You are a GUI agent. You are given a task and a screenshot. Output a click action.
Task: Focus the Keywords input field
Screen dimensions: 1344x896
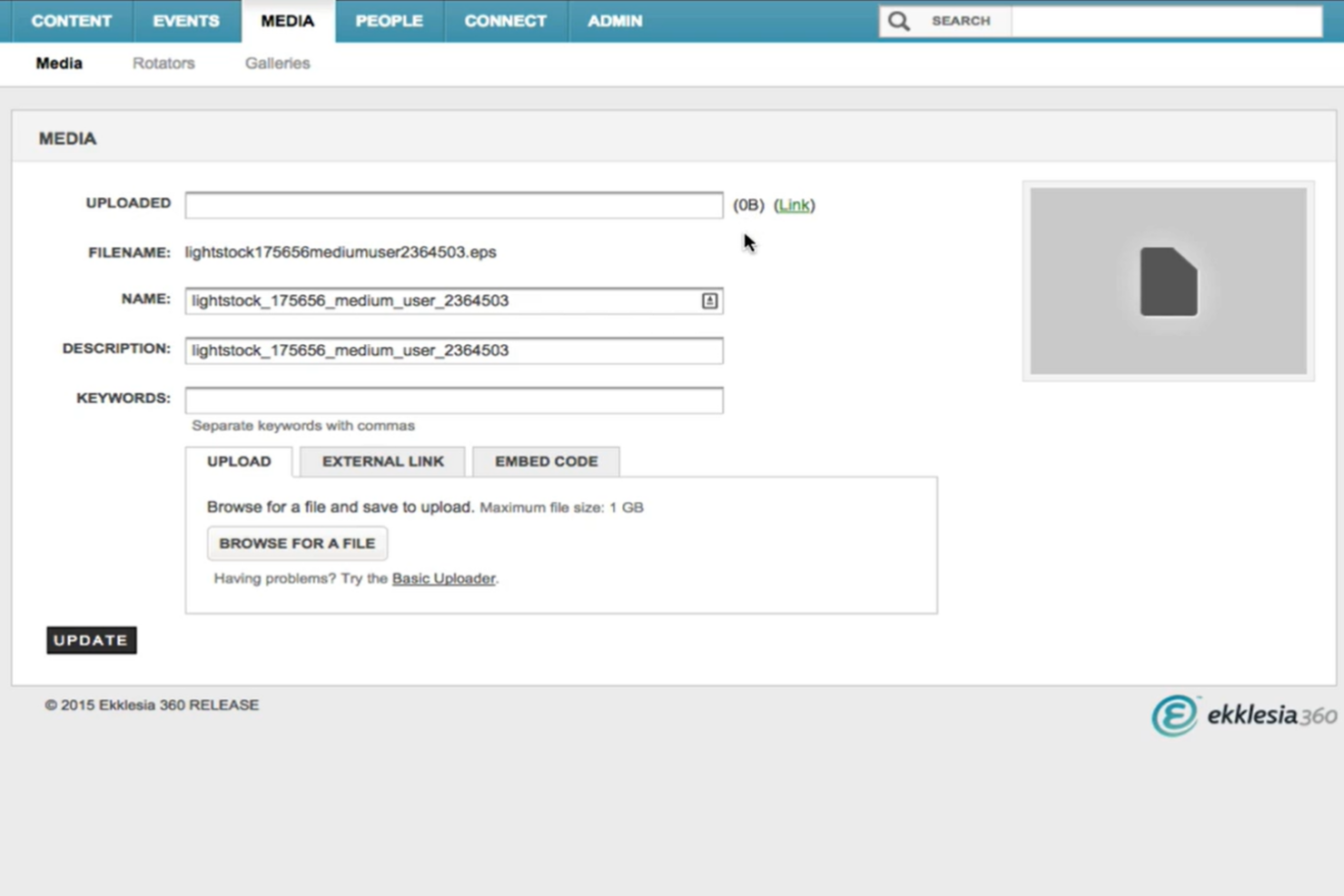454,400
